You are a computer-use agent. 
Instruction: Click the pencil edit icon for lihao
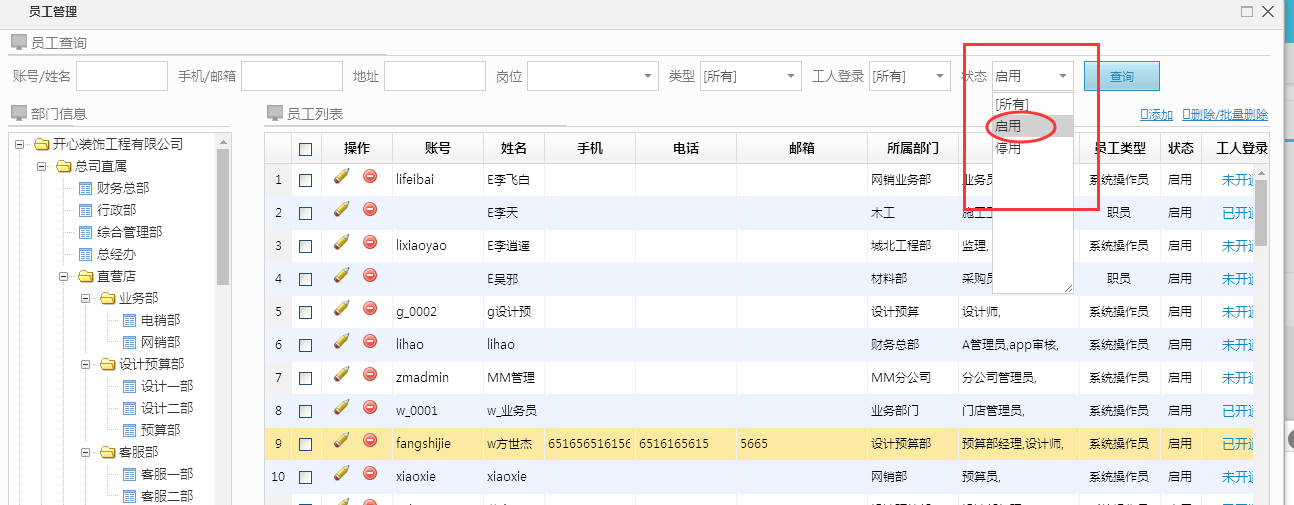tap(341, 342)
